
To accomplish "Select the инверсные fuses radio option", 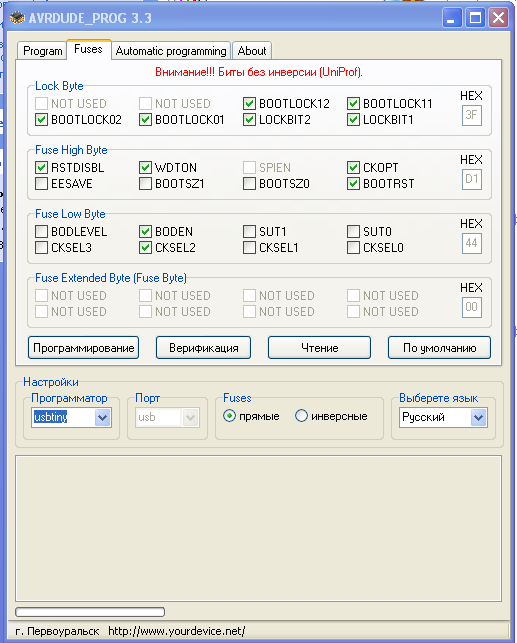I will 301,416.
